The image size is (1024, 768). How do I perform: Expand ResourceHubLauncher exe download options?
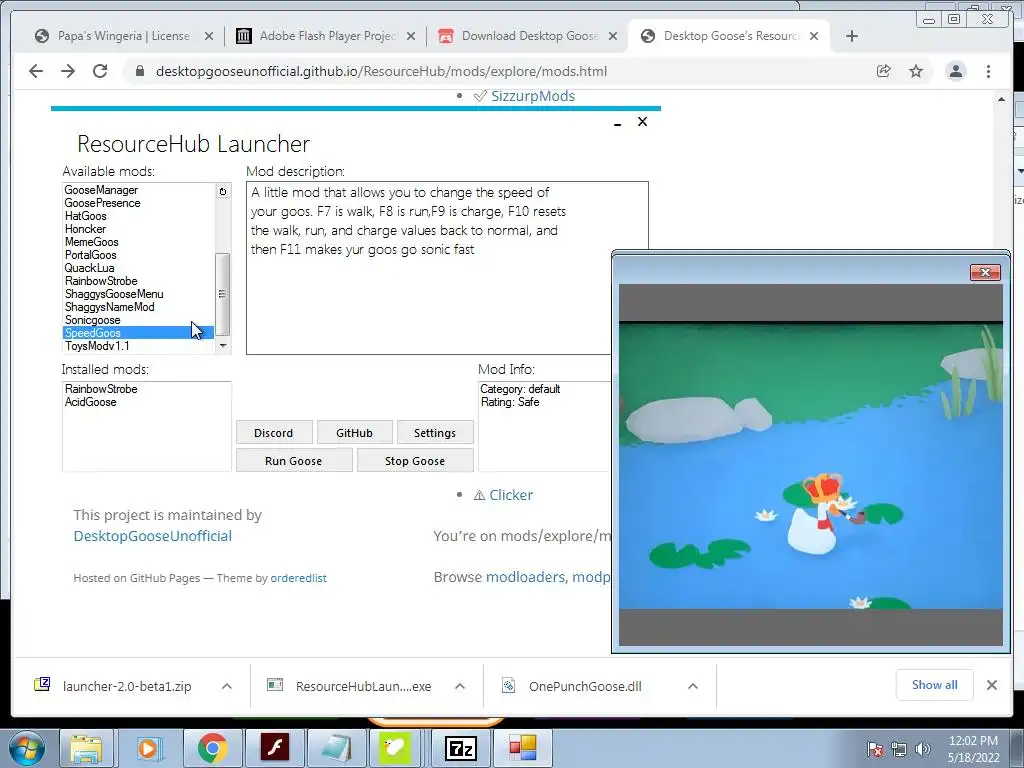pos(460,686)
